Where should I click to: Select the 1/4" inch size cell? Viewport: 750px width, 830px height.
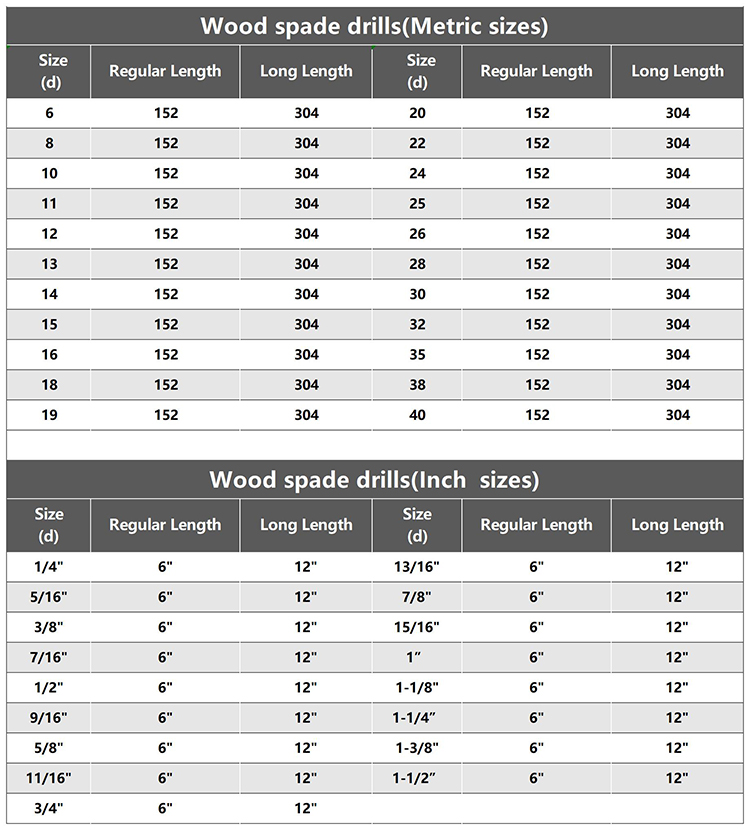tap(49, 567)
